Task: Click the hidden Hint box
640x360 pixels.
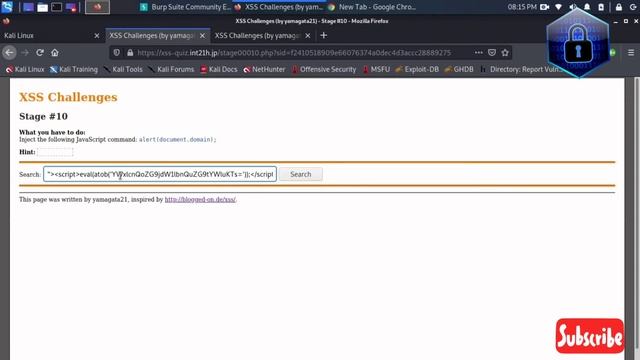Action: tap(55, 152)
